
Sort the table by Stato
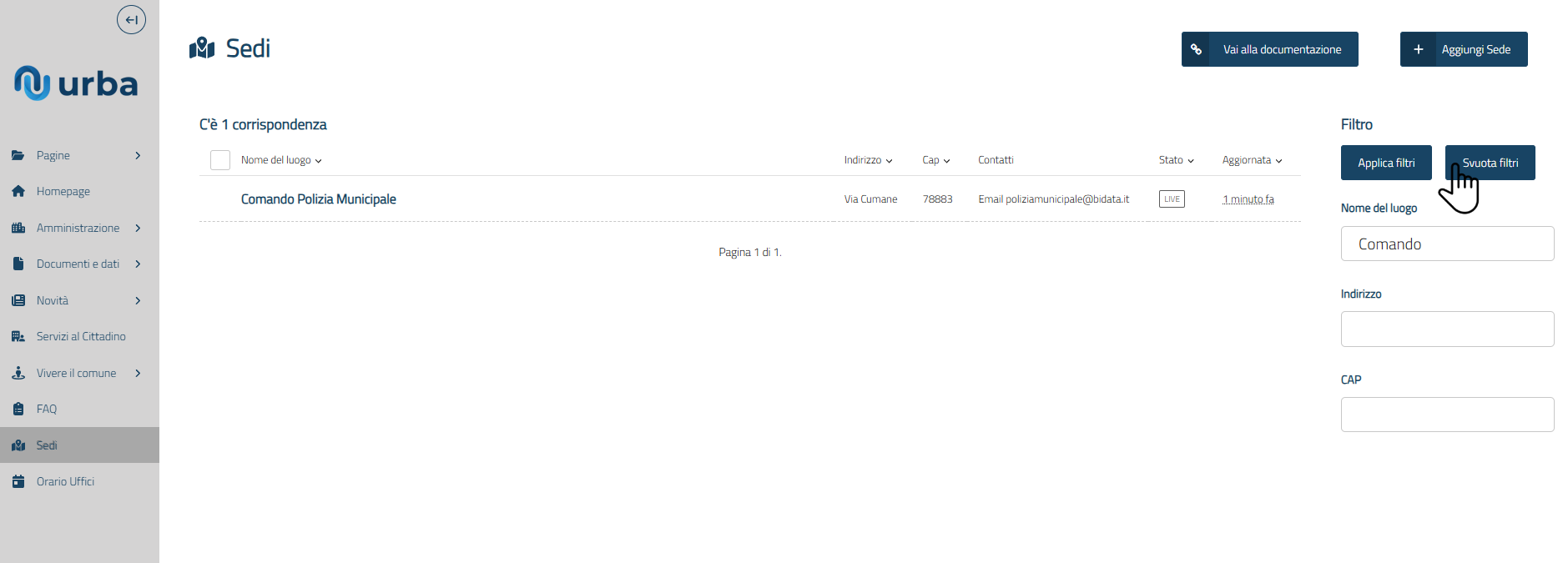click(1176, 160)
